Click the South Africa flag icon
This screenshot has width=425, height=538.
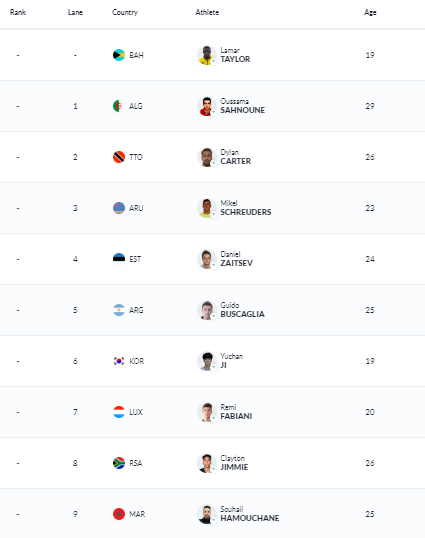119,463
